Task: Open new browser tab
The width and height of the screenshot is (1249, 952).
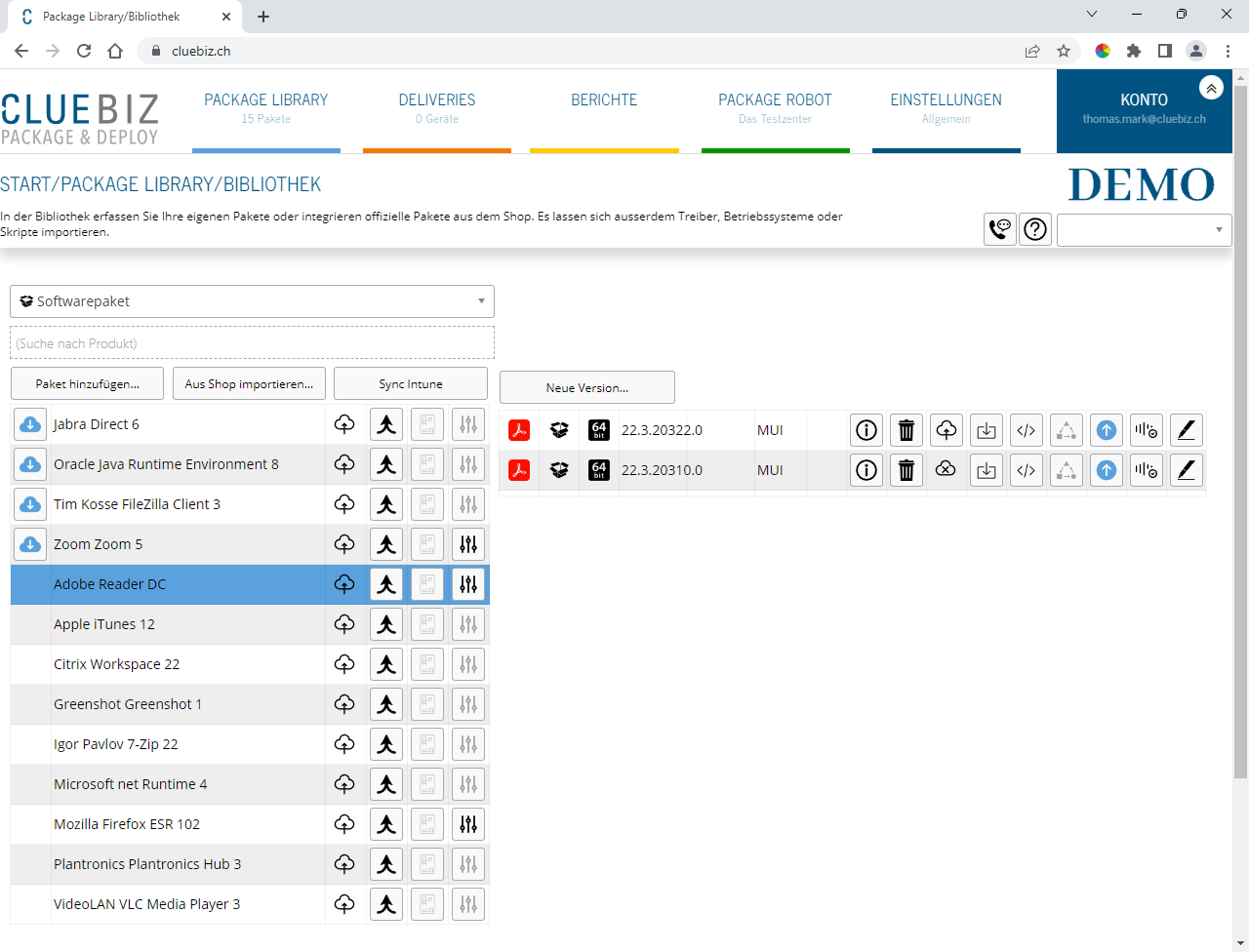Action: (x=263, y=17)
